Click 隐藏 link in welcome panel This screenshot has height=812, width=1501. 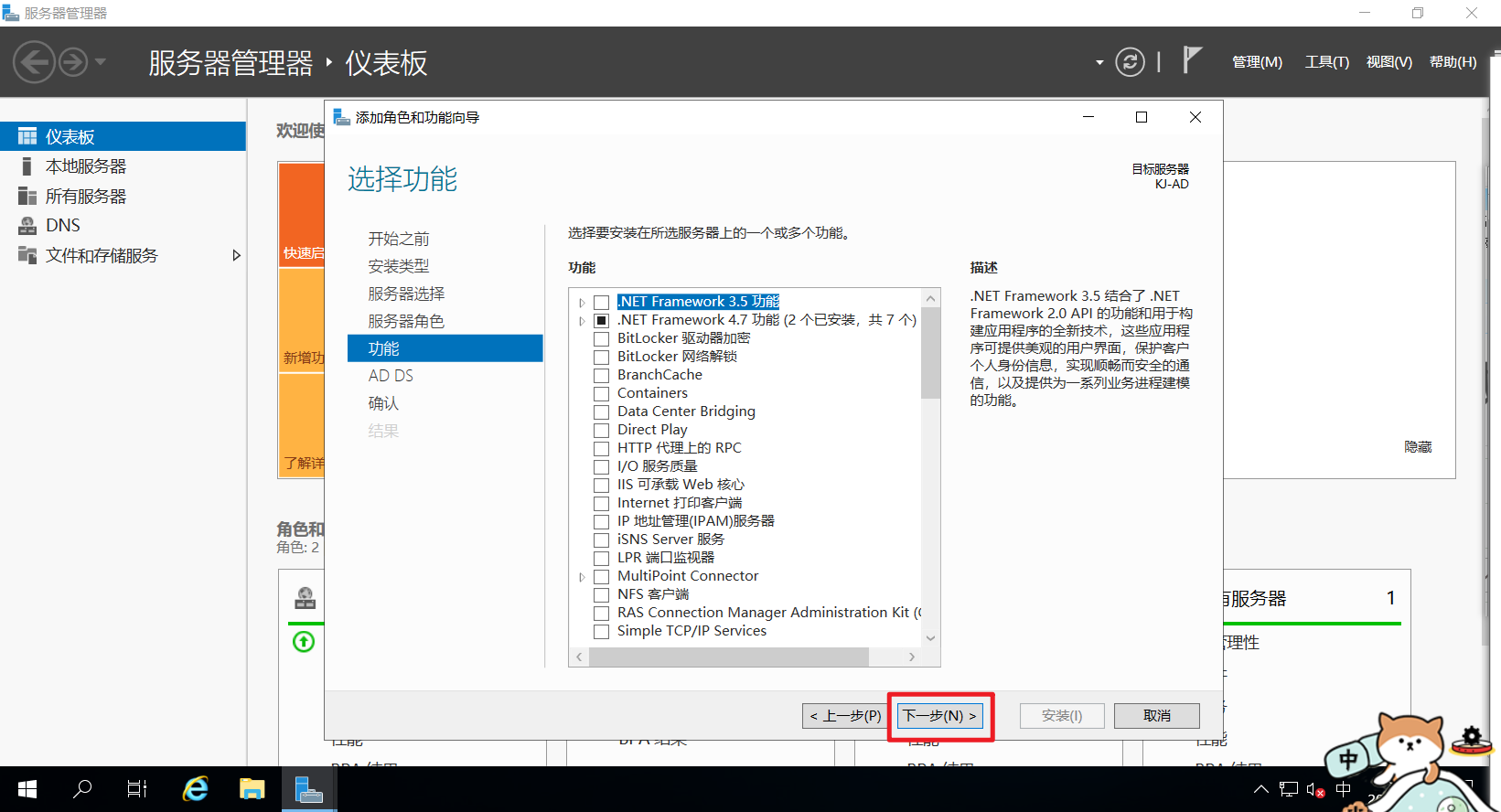1418,447
